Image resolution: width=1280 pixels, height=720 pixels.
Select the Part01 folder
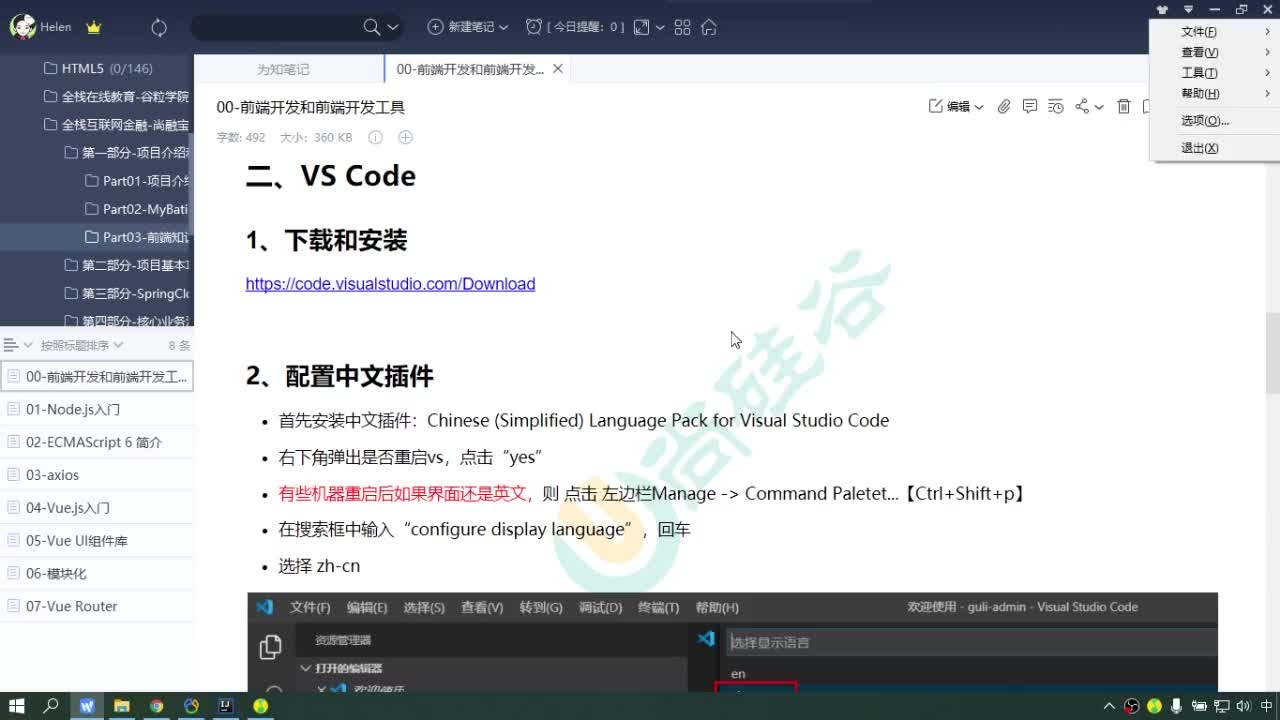[138, 181]
